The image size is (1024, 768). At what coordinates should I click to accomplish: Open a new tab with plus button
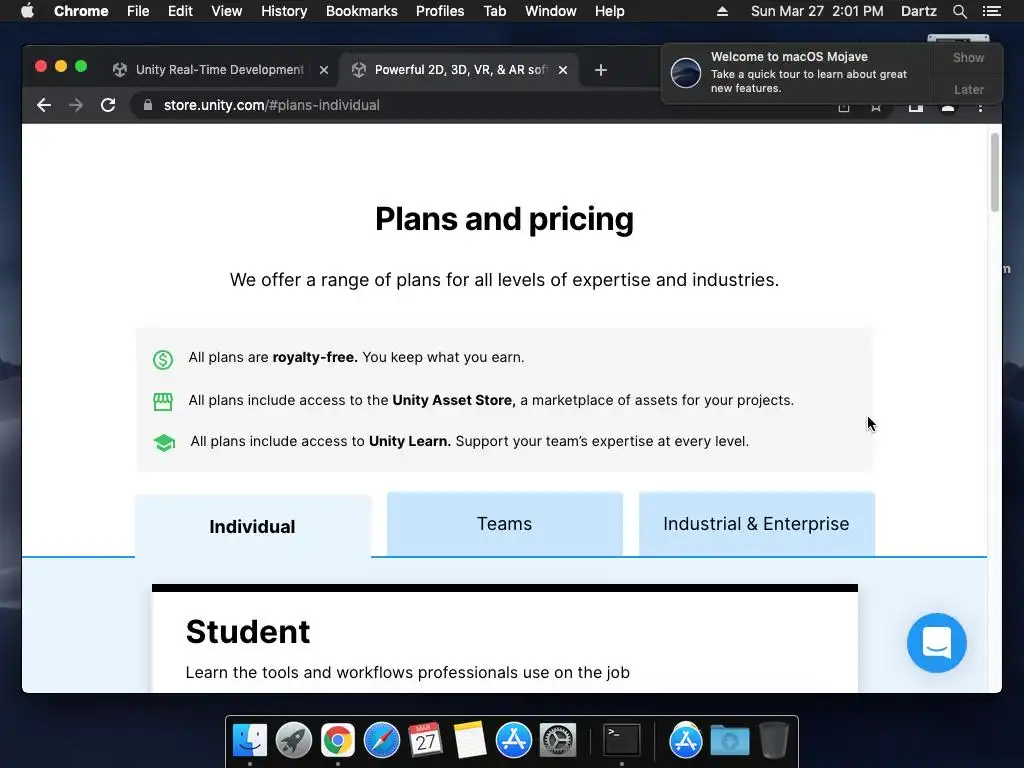tap(601, 70)
